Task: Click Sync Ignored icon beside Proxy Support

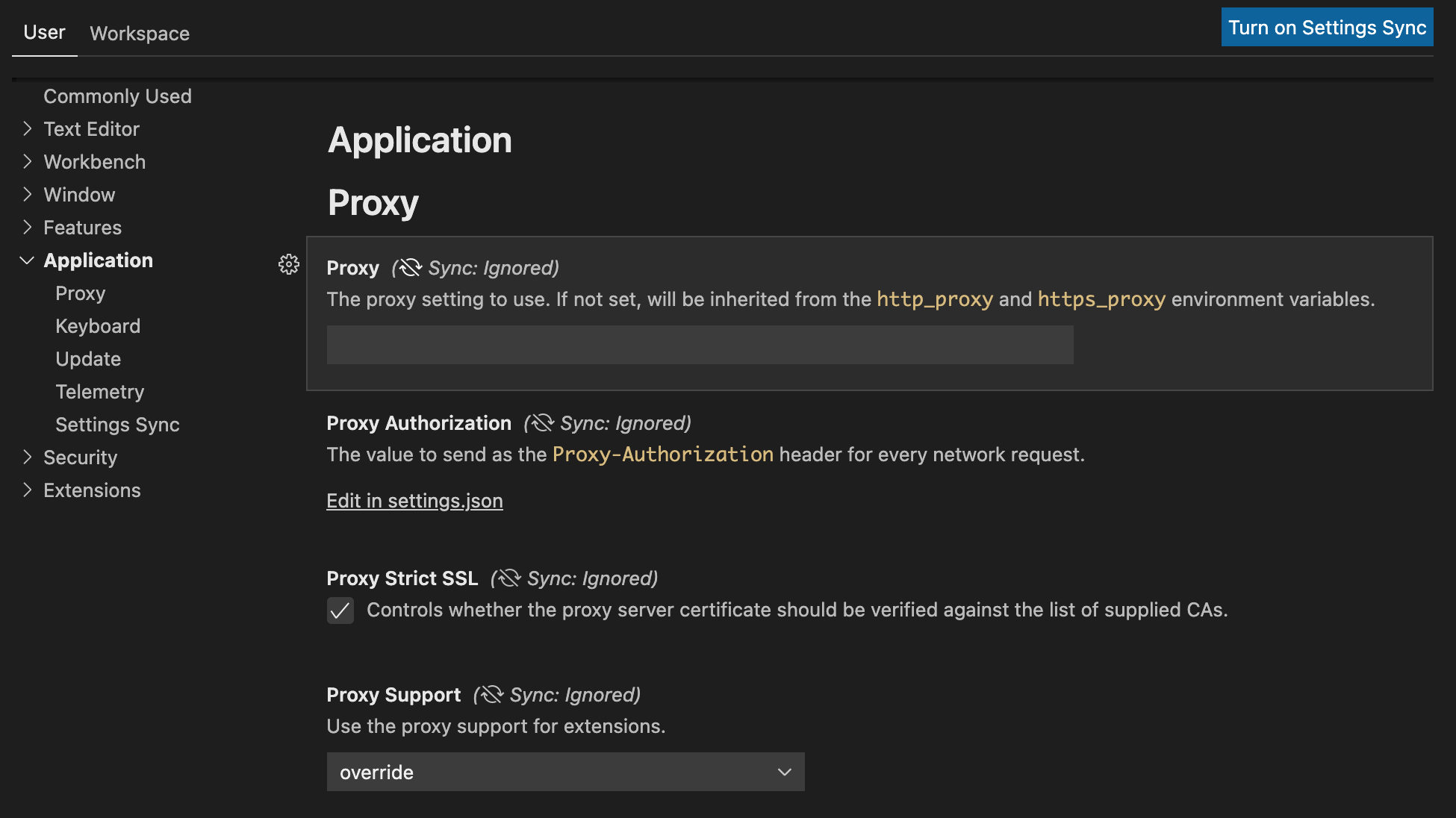Action: 491,694
